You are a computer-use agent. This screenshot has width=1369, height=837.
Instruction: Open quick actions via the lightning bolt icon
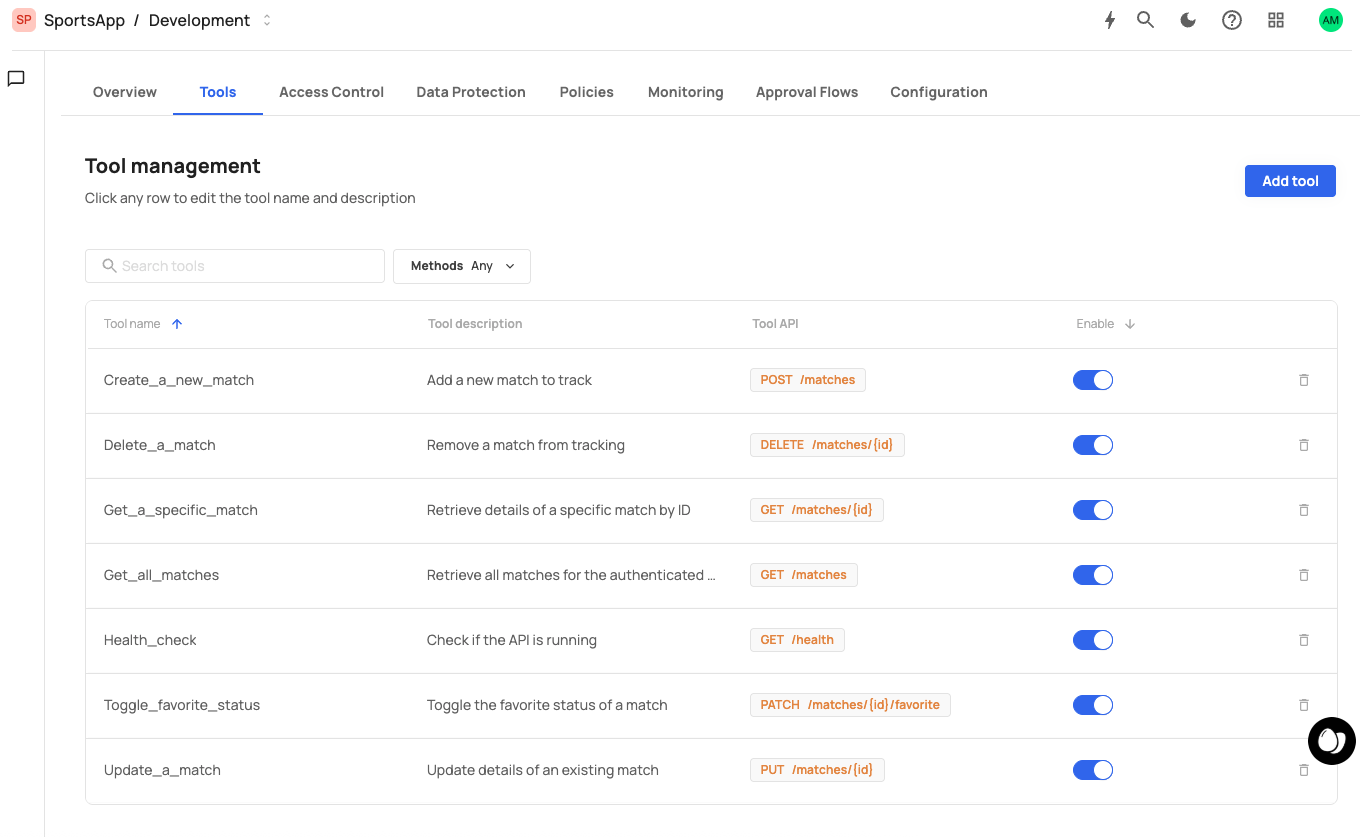1109,19
